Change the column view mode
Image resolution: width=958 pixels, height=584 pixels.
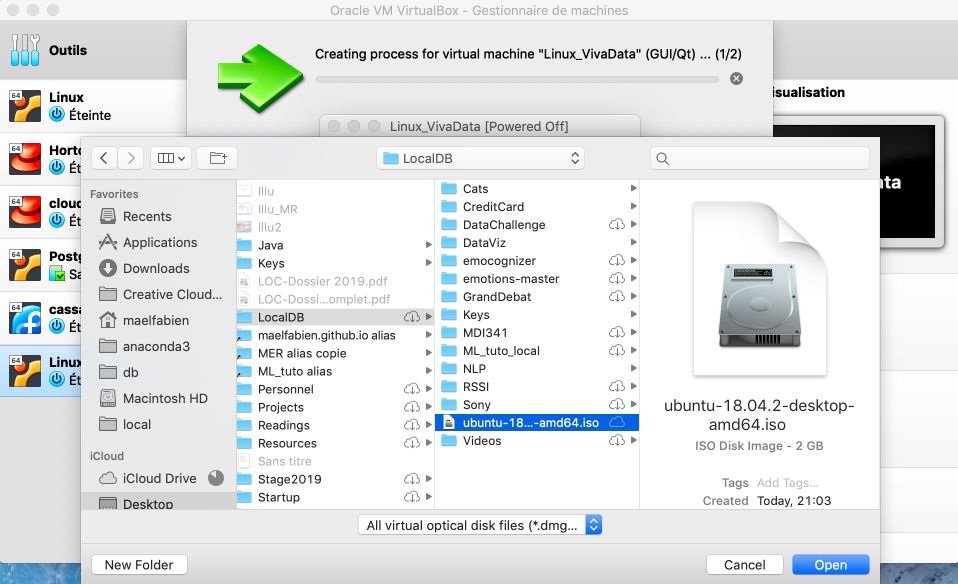pyautogui.click(x=171, y=158)
